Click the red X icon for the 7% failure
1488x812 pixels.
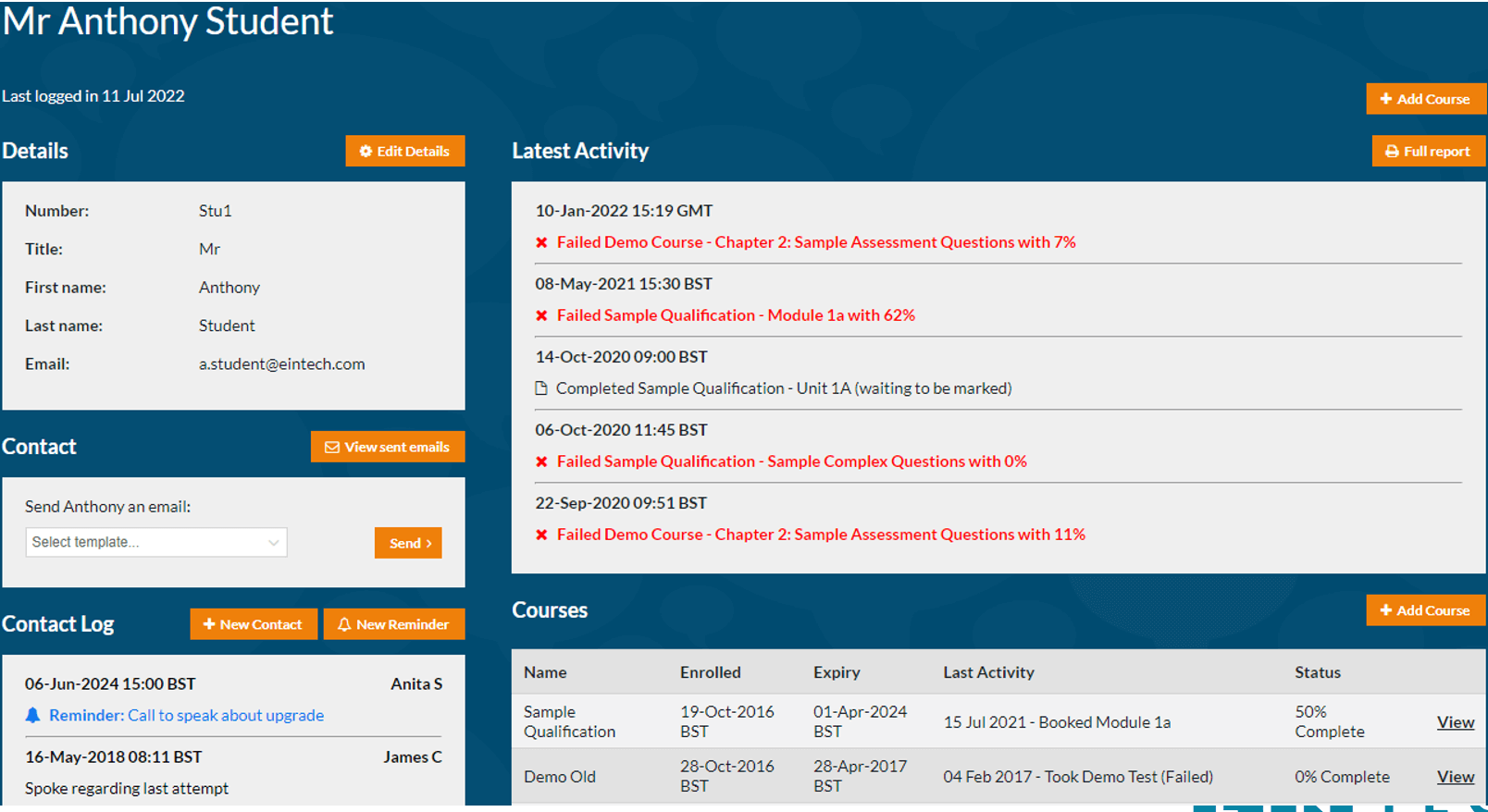point(541,242)
